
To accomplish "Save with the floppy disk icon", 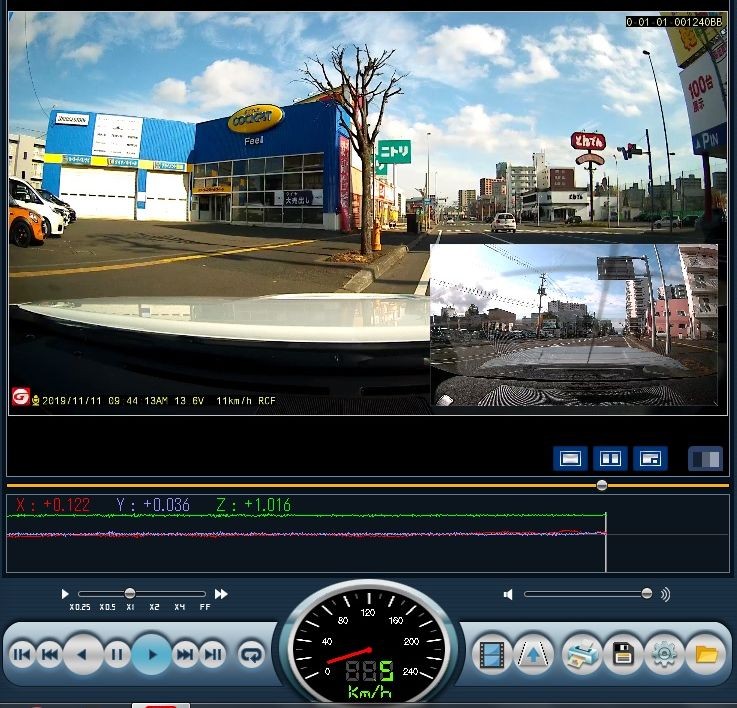I will pyautogui.click(x=623, y=653).
